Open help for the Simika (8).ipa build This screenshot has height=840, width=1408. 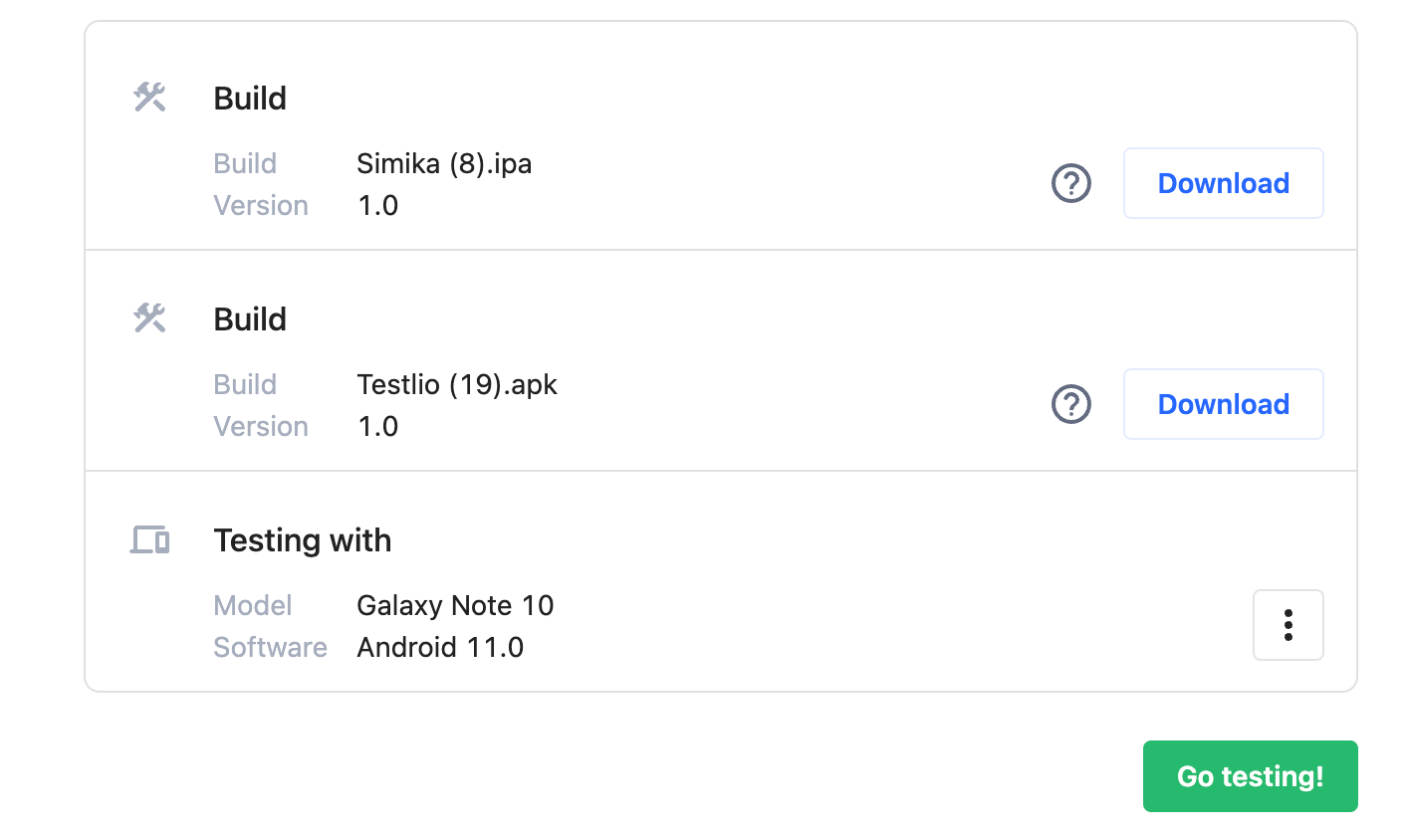coord(1071,183)
